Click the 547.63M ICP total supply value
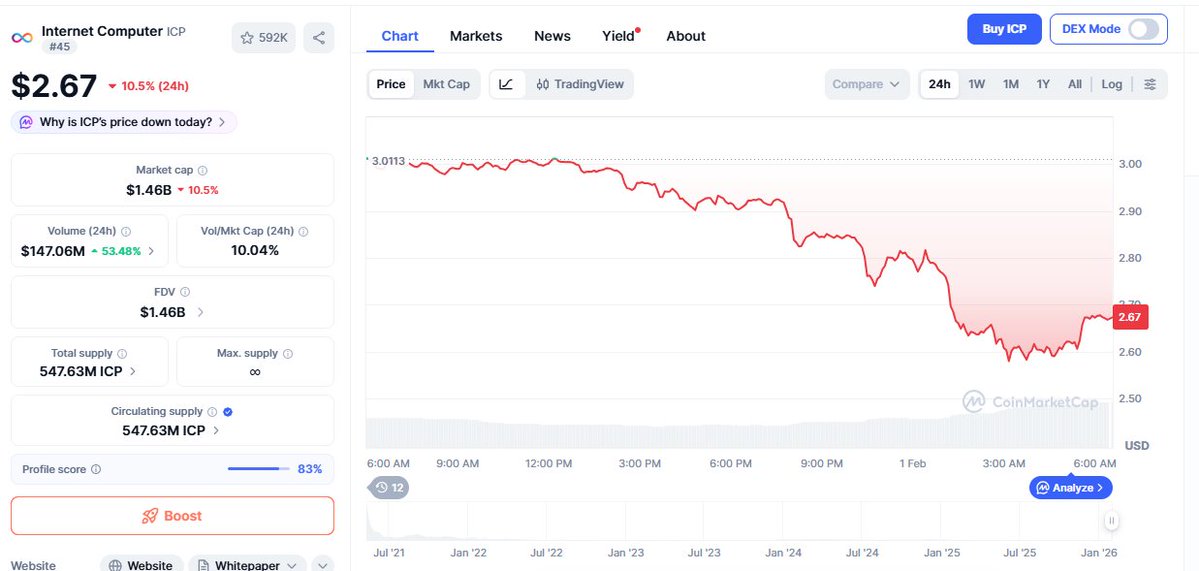Image resolution: width=1199 pixels, height=571 pixels. click(x=81, y=371)
